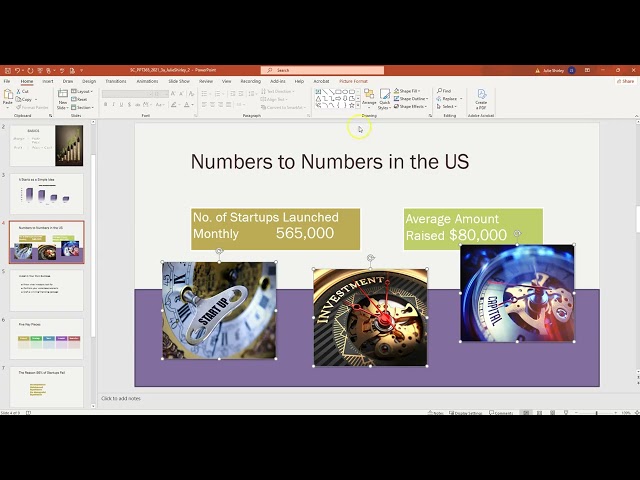This screenshot has width=640, height=480.
Task: Click the Share button
Action: [626, 81]
